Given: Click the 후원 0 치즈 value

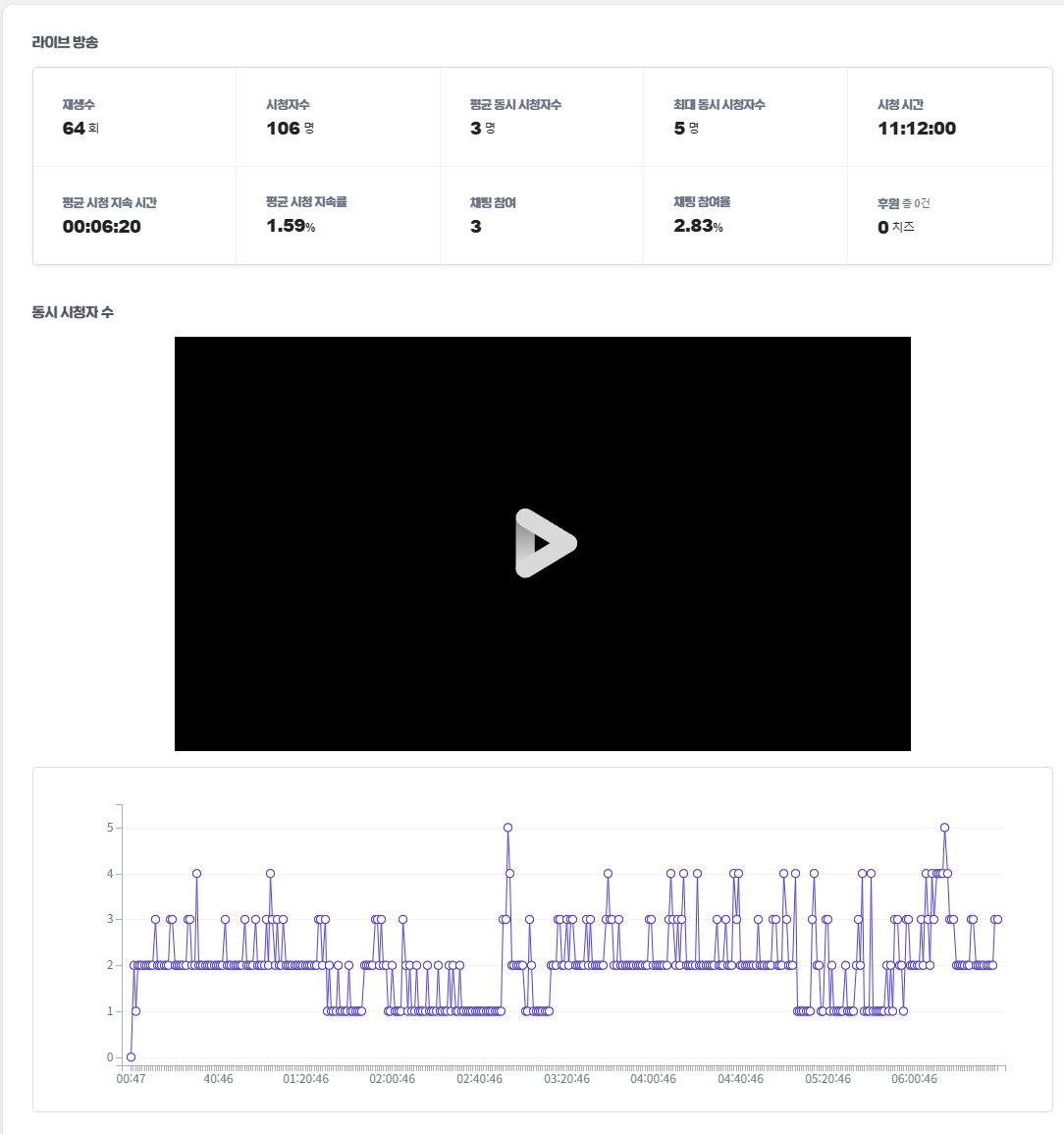Looking at the screenshot, I should (x=896, y=227).
